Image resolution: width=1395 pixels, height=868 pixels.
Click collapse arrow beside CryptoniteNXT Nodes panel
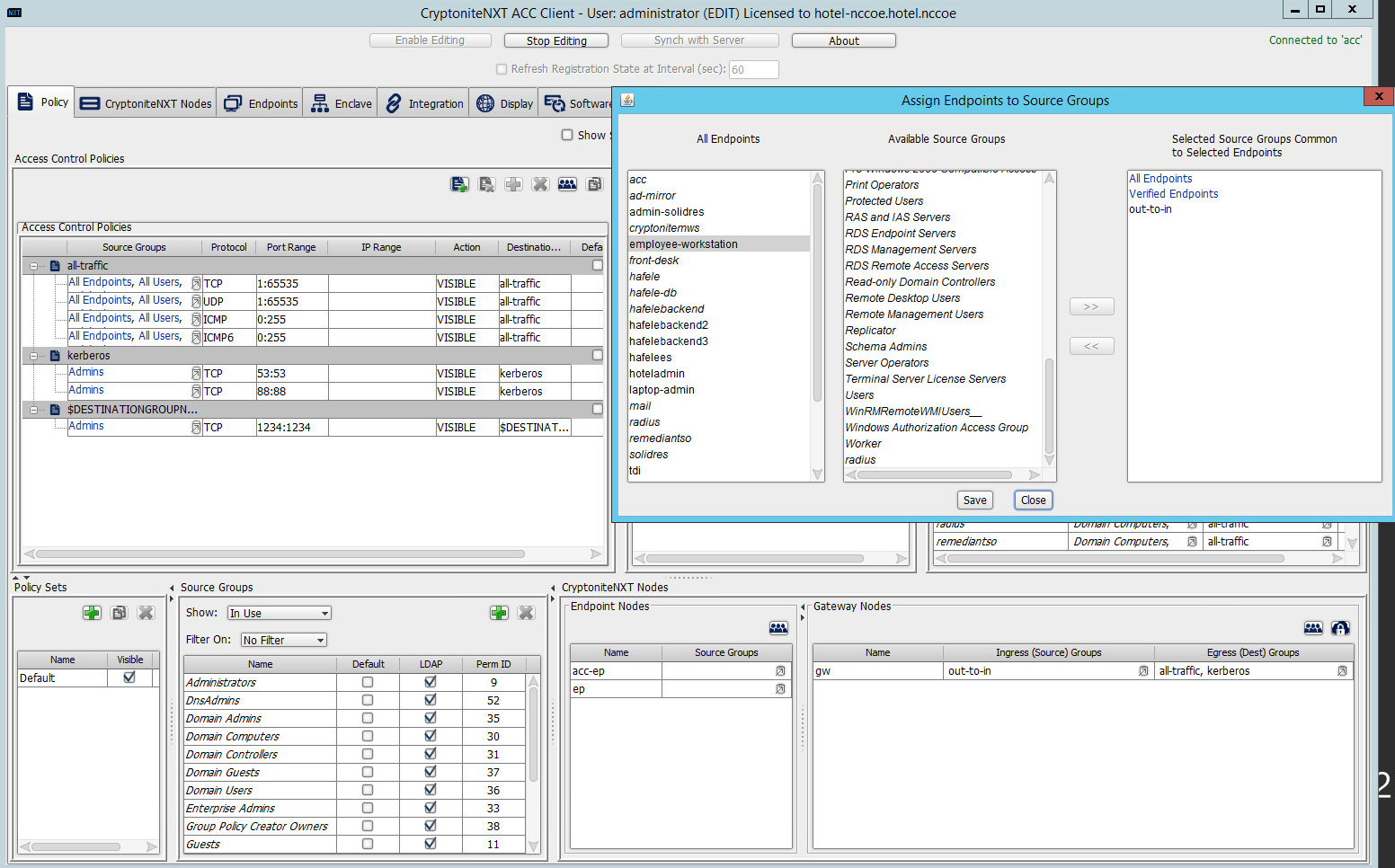(553, 588)
